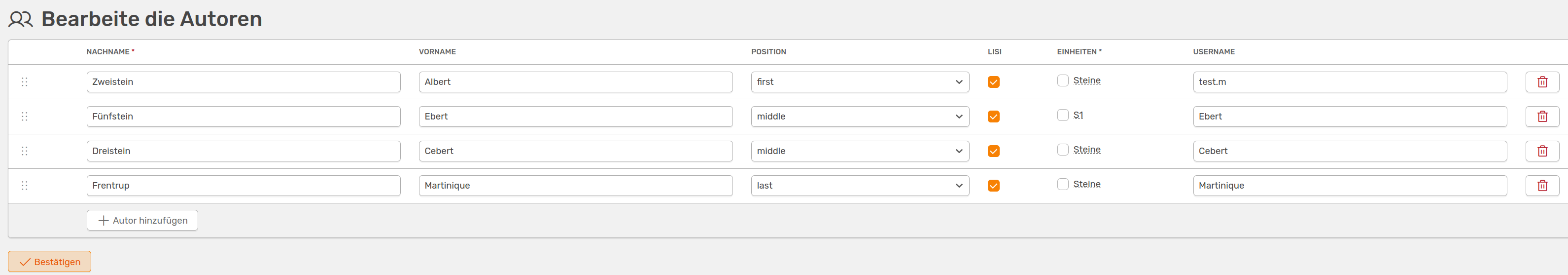Click trash icon for Frentrup row
The image size is (1568, 275).
[x=1542, y=185]
